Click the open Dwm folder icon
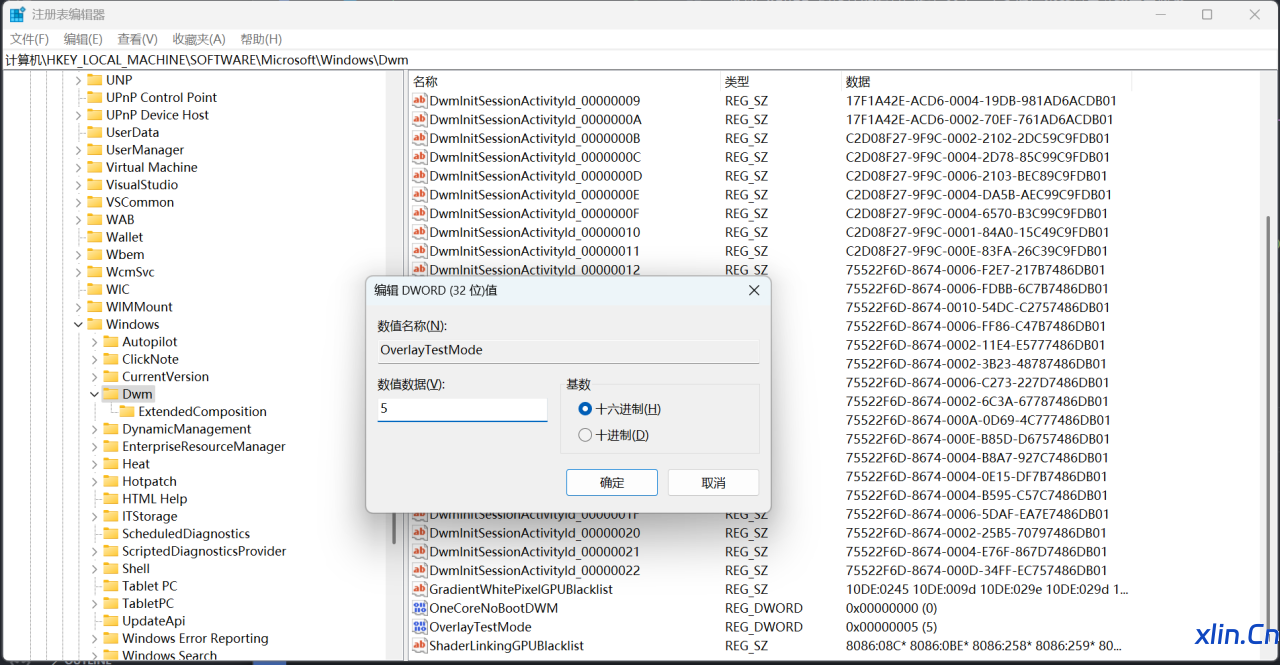This screenshot has height=665, width=1280. (x=111, y=394)
